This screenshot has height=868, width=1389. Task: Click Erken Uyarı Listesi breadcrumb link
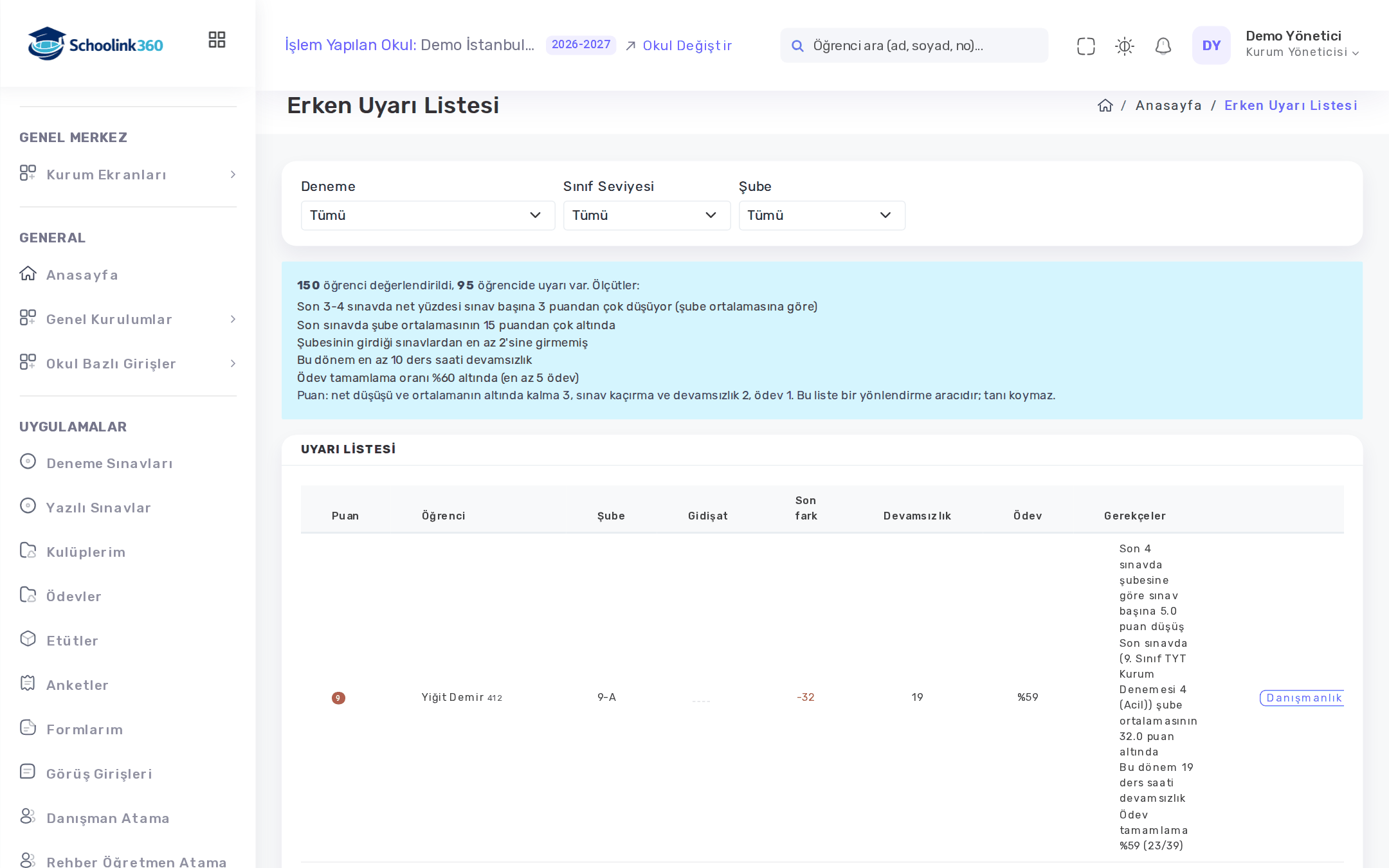(x=1291, y=105)
